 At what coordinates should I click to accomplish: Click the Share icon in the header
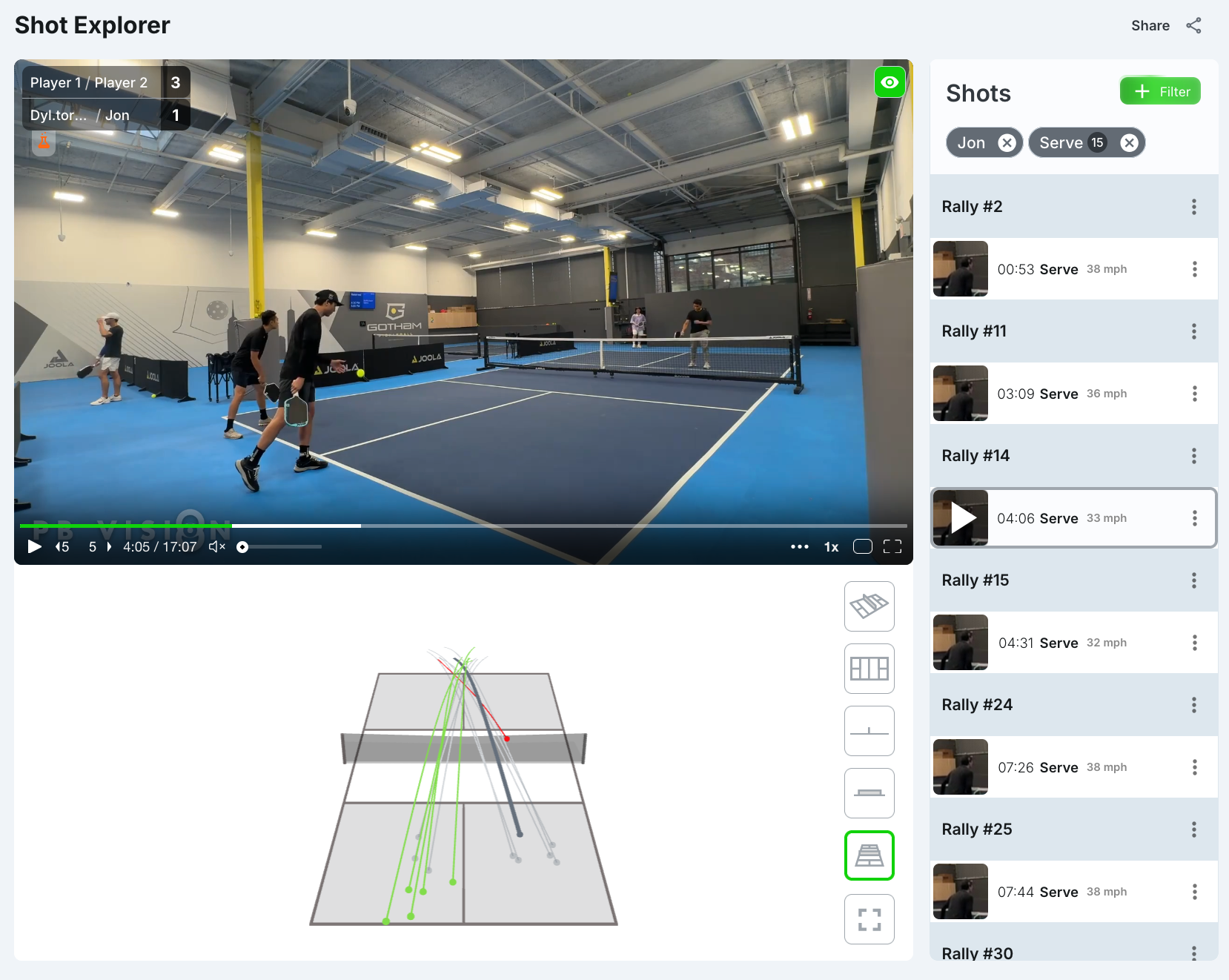pyautogui.click(x=1193, y=25)
